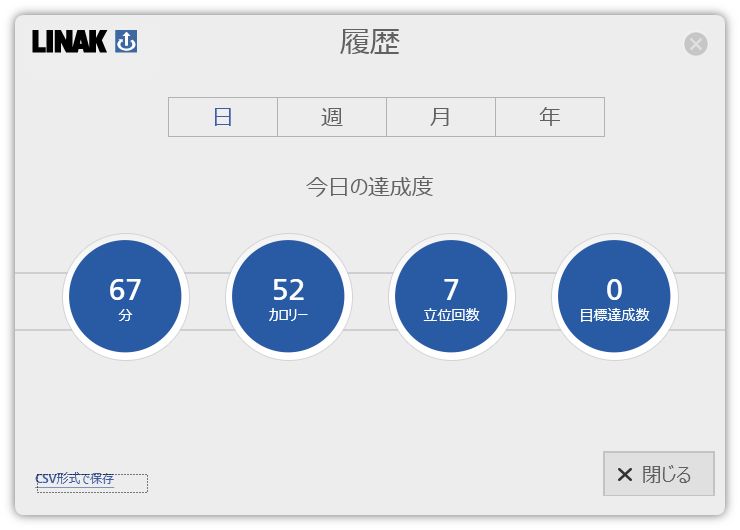Switch to the 週 (week) tab
The image size is (740, 530).
[x=332, y=117]
